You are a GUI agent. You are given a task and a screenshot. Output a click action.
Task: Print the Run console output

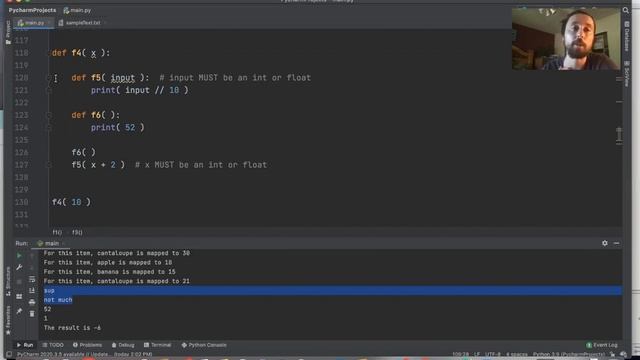tap(32, 302)
